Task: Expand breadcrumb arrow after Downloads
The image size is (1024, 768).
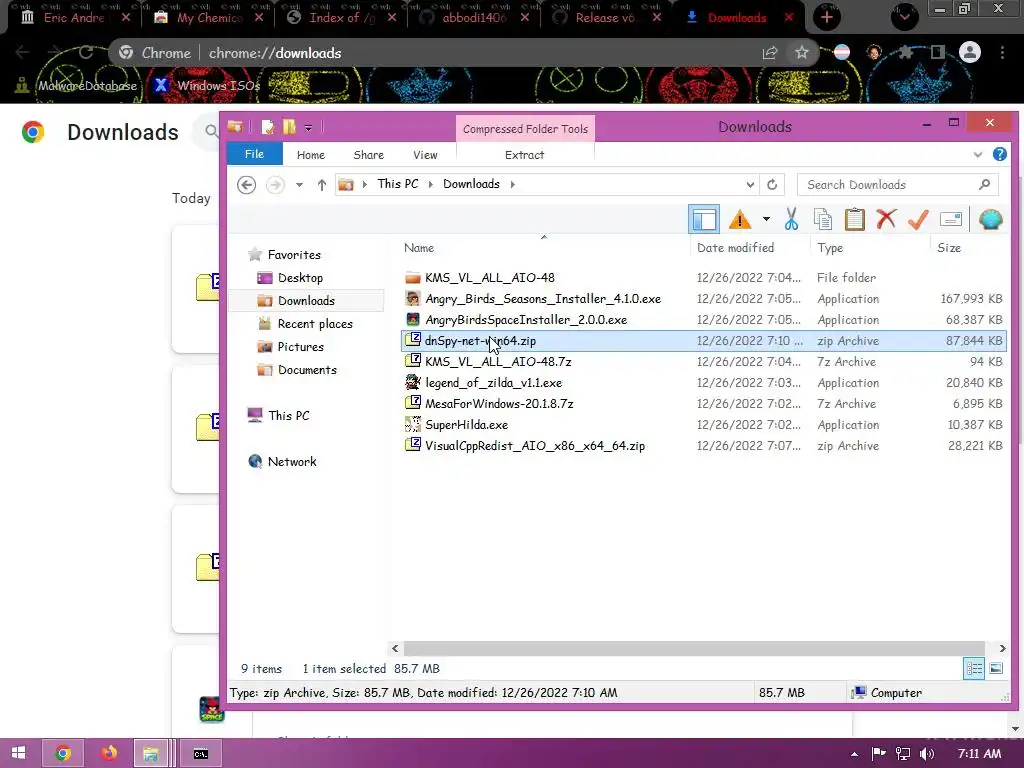Action: tap(513, 184)
